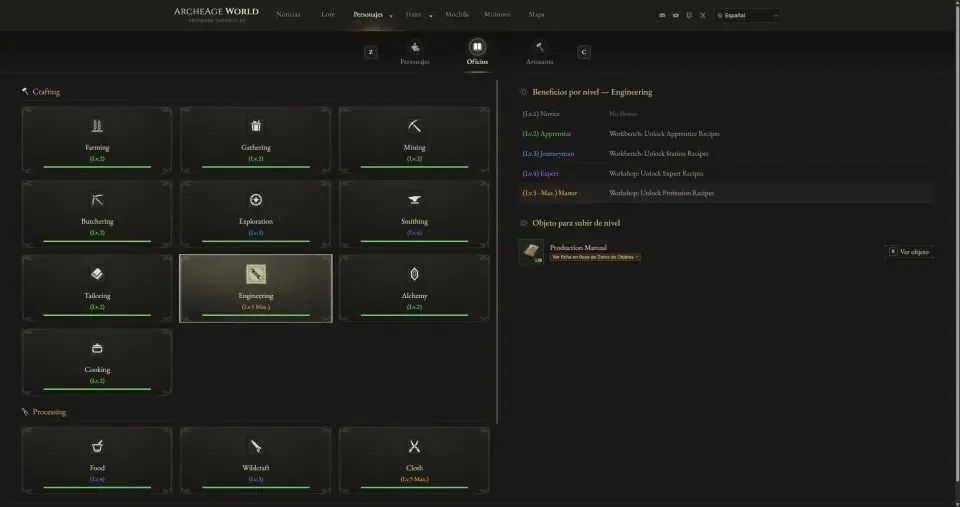Select the (Lv.4) Expert row
The width and height of the screenshot is (960, 507).
tap(726, 173)
